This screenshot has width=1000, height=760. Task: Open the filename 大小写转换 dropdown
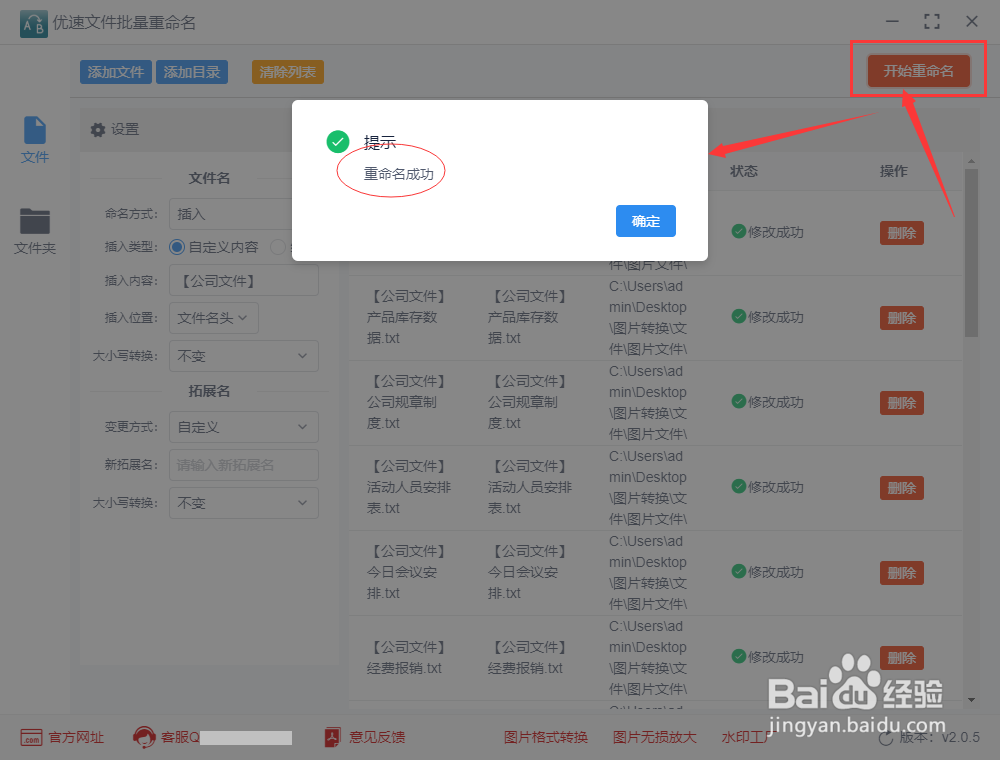click(x=244, y=356)
